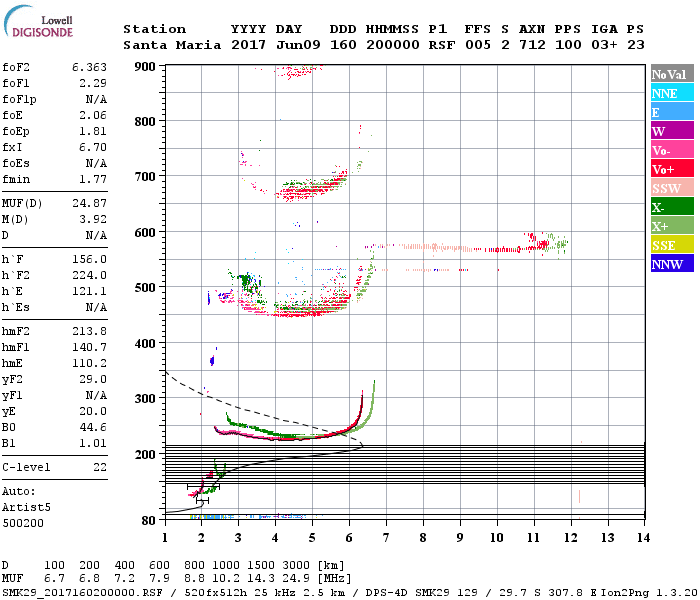Click the RSF P1 header value
700x600 pixels.
tap(442, 46)
